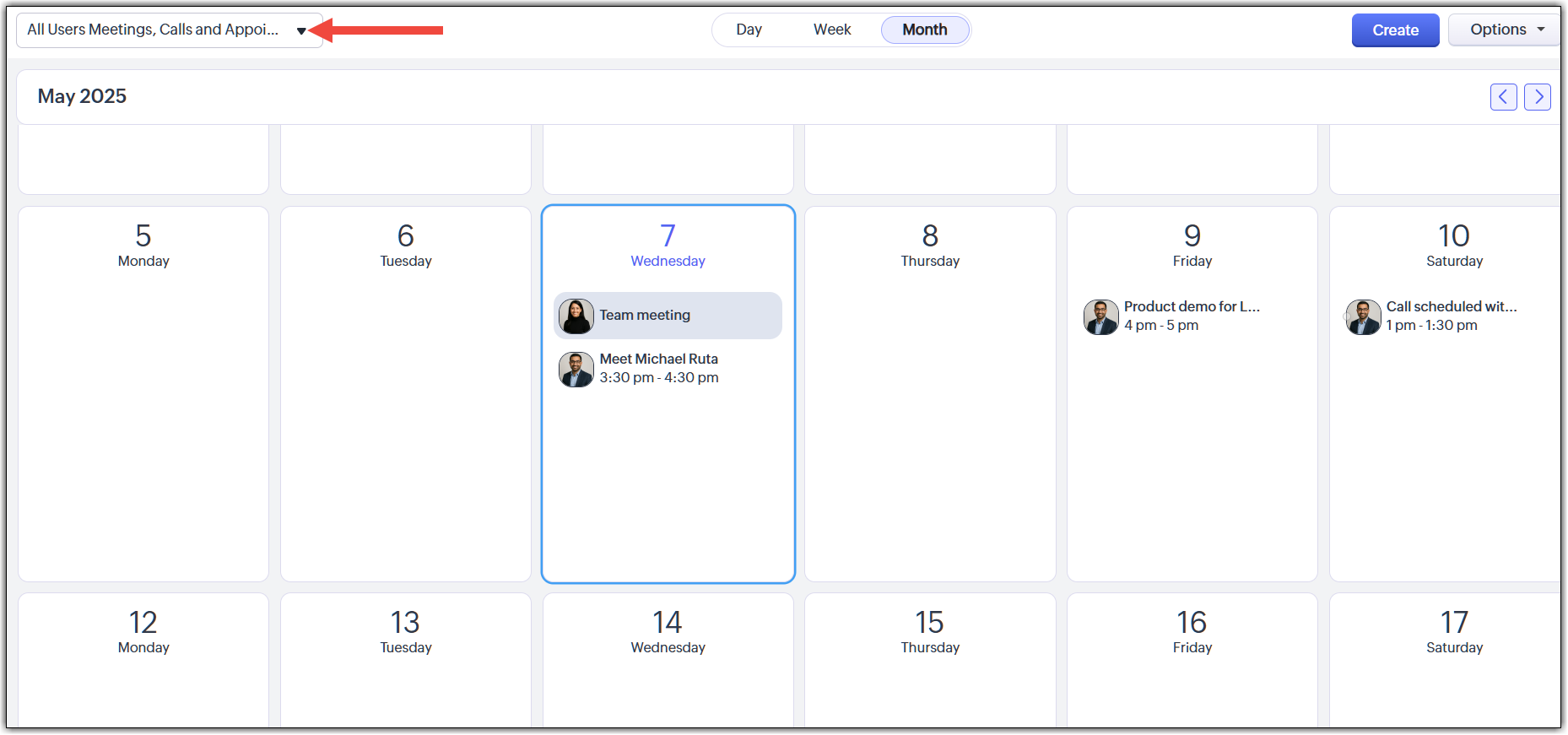Open the Options dropdown menu
This screenshot has width=1568, height=735.
point(1506,30)
